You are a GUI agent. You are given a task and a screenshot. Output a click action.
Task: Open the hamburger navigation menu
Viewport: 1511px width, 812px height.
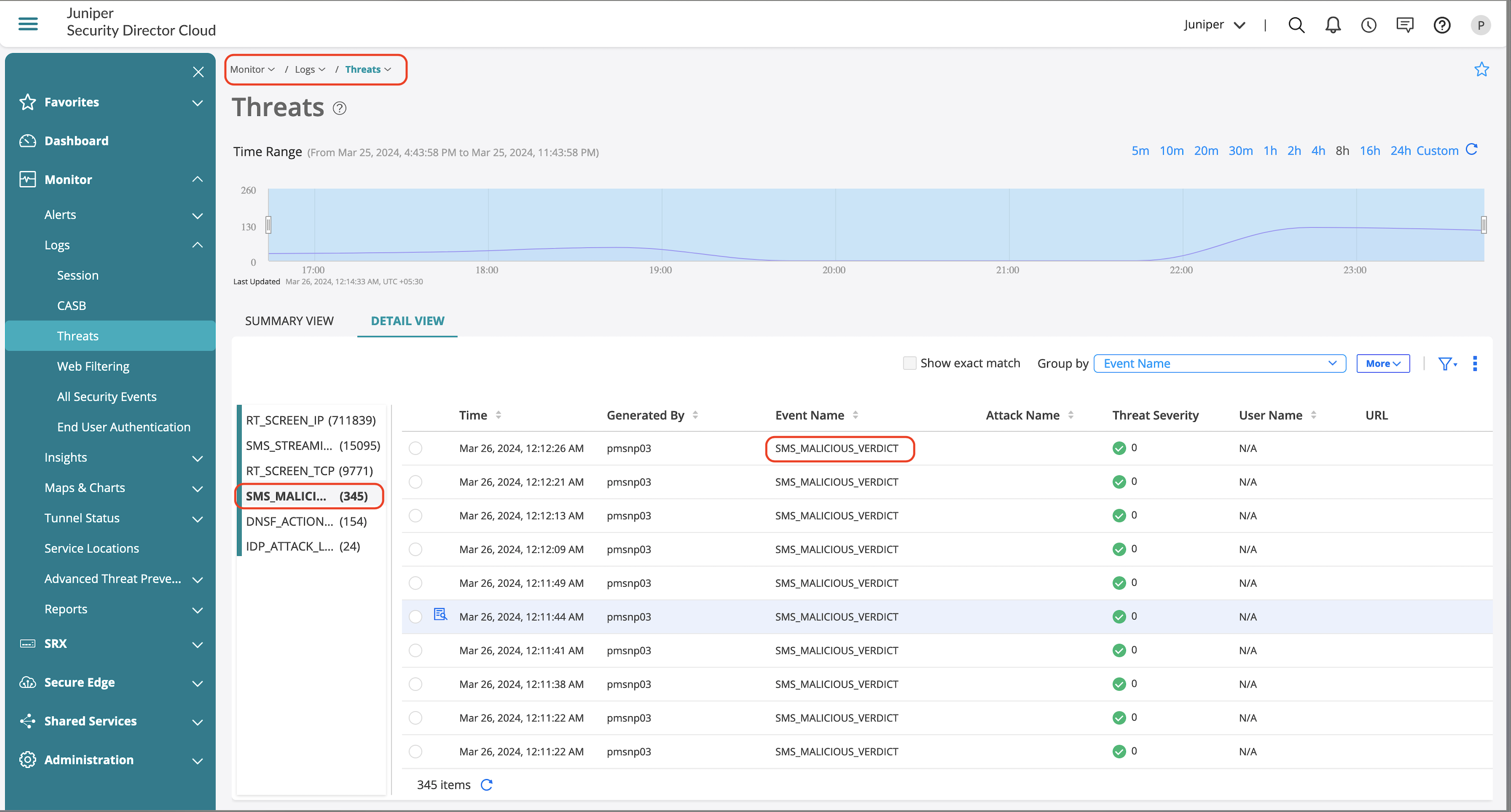(x=28, y=24)
